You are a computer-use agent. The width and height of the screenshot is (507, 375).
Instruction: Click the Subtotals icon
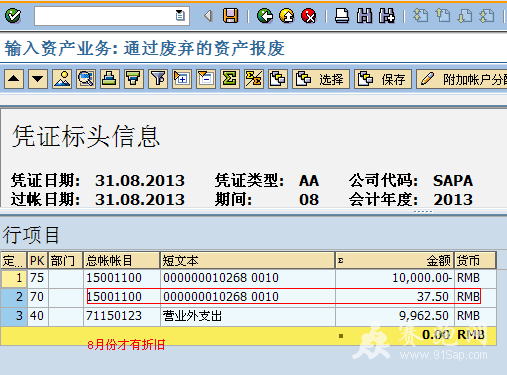pyautogui.click(x=254, y=79)
